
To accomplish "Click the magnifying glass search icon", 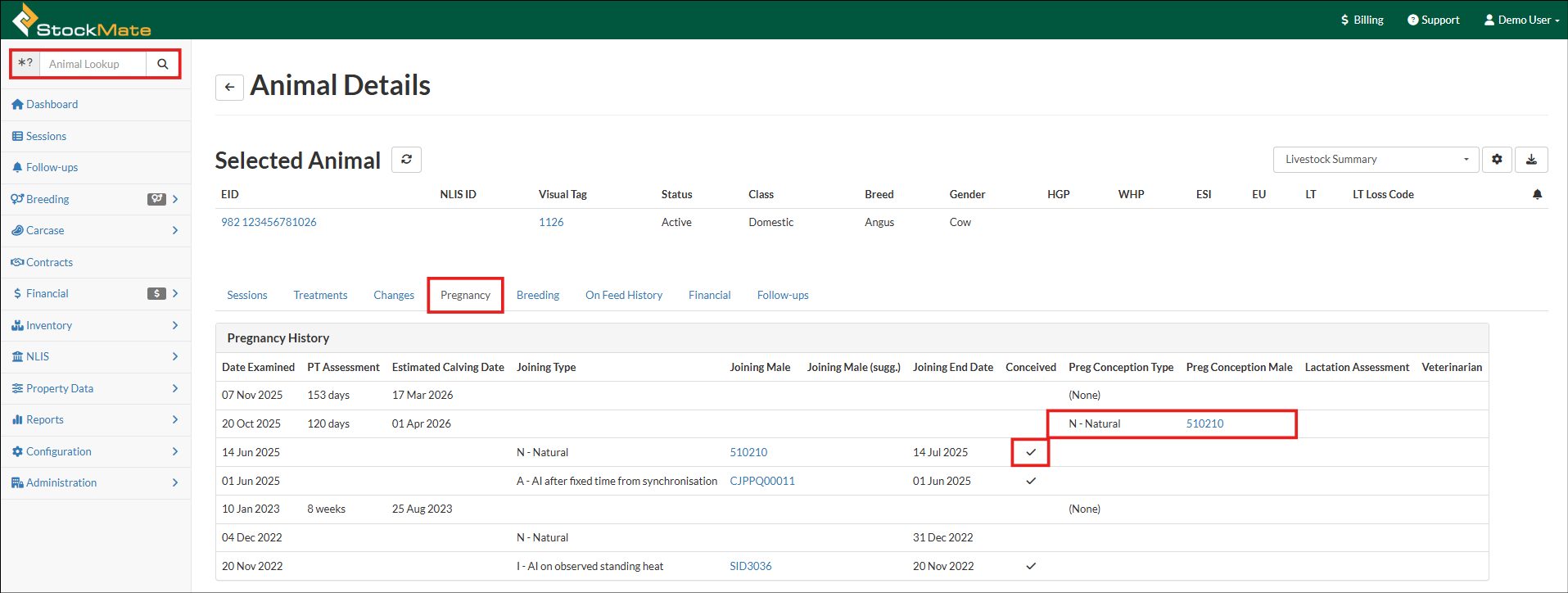I will tap(163, 64).
